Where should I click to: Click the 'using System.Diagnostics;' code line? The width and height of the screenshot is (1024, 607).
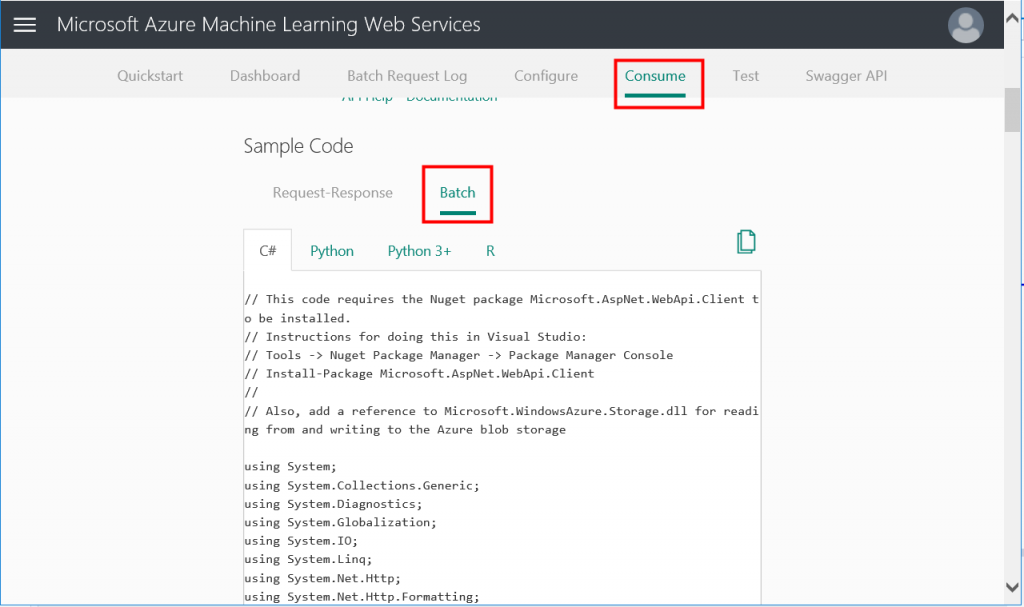pos(333,504)
